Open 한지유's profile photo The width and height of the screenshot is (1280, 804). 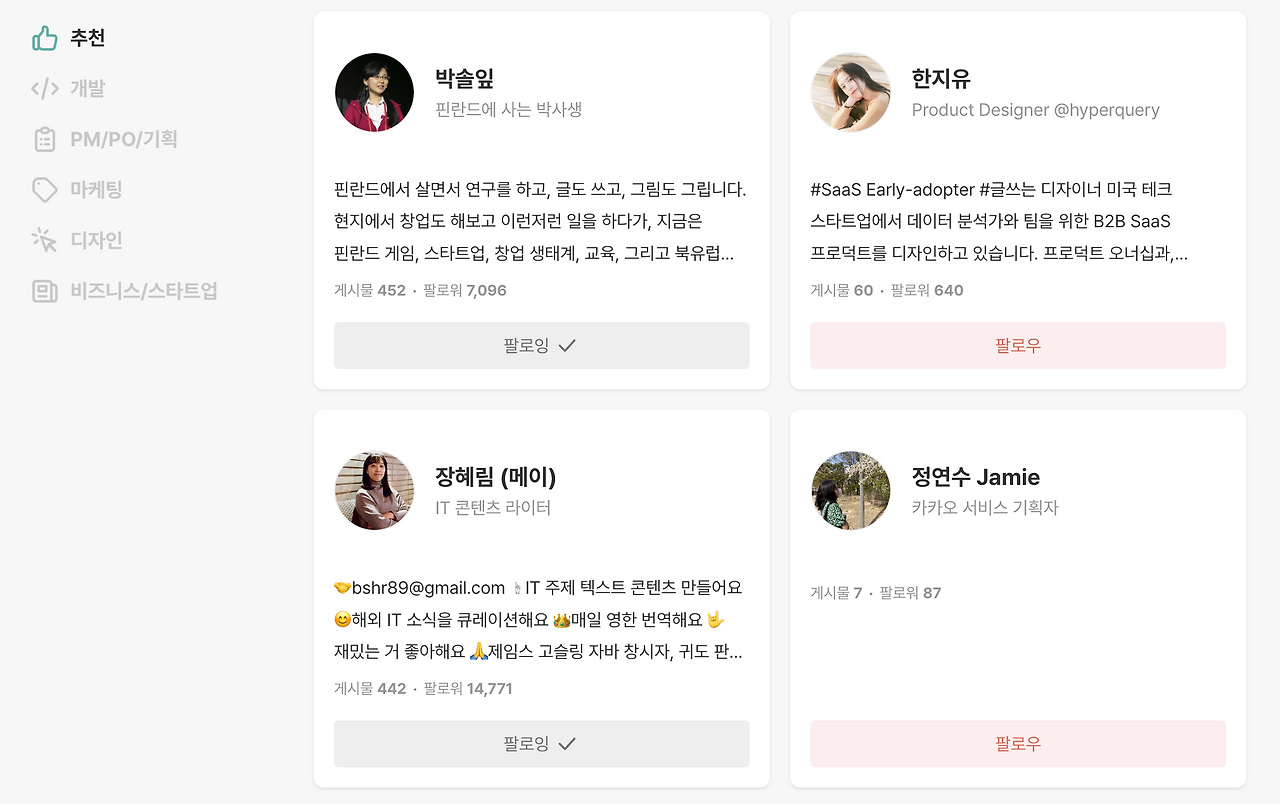coord(850,92)
